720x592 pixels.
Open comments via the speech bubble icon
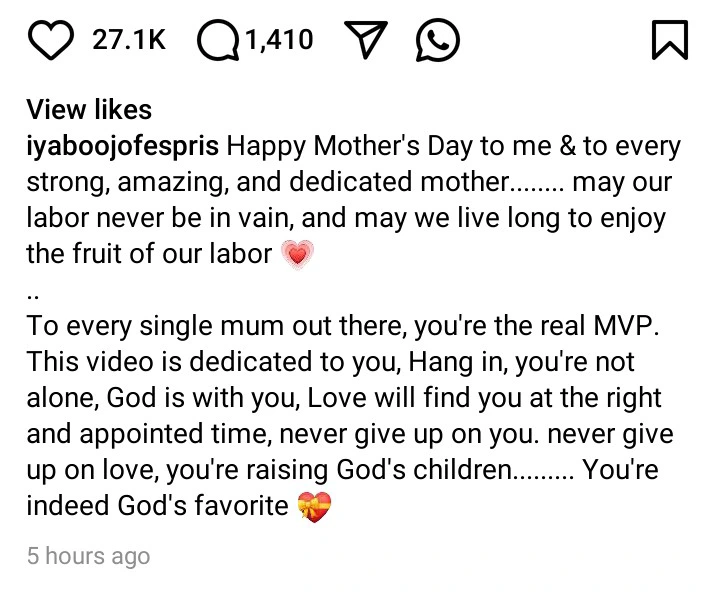tap(219, 40)
